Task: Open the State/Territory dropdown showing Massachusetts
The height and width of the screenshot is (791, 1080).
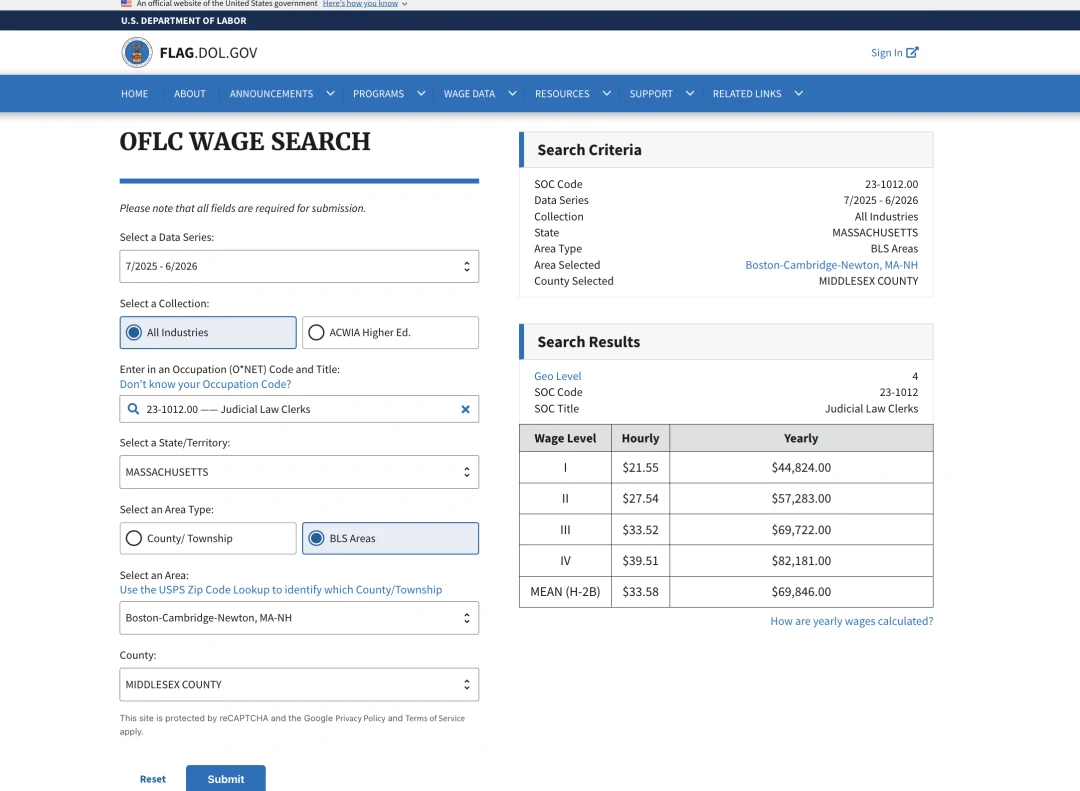Action: pos(299,472)
